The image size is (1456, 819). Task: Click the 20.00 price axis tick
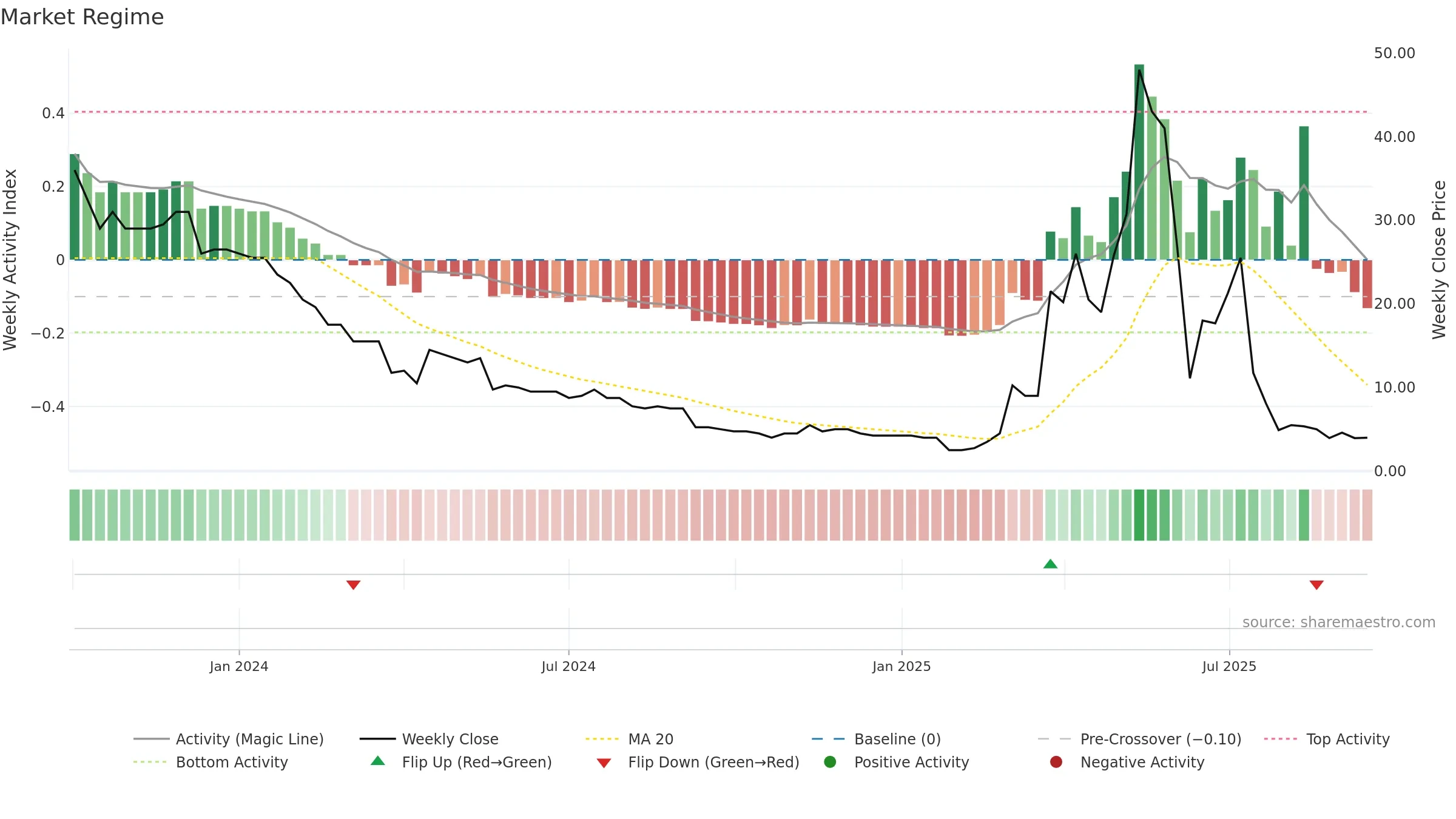1394,304
